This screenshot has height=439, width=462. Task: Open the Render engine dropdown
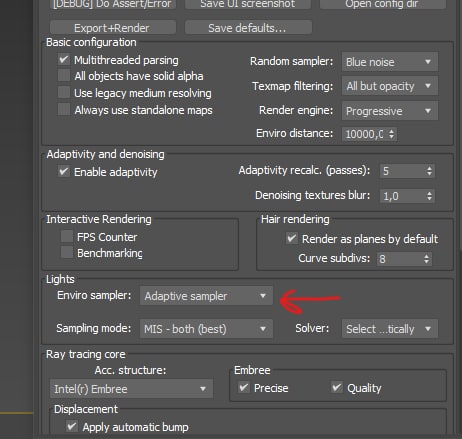coord(390,111)
